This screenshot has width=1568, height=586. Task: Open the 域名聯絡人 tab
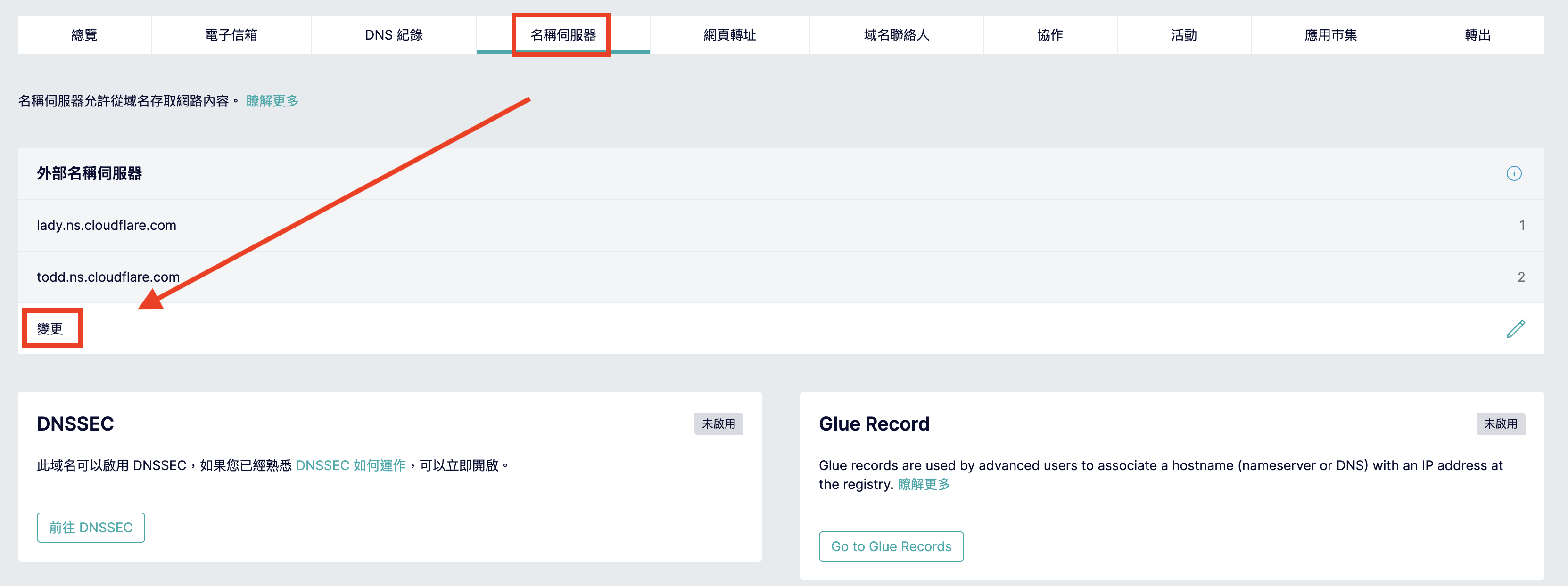(896, 35)
